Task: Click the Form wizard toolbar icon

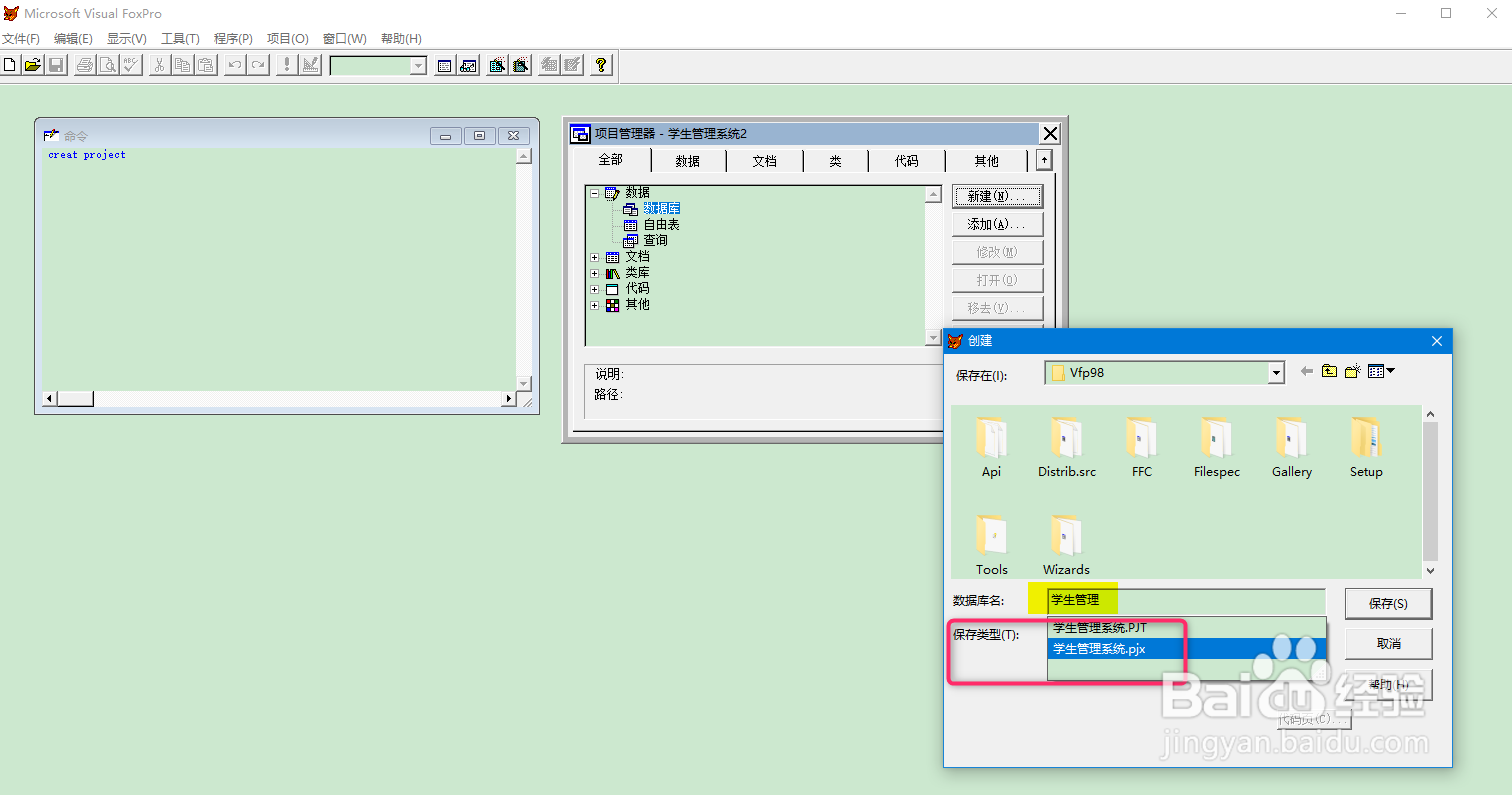Action: point(497,65)
